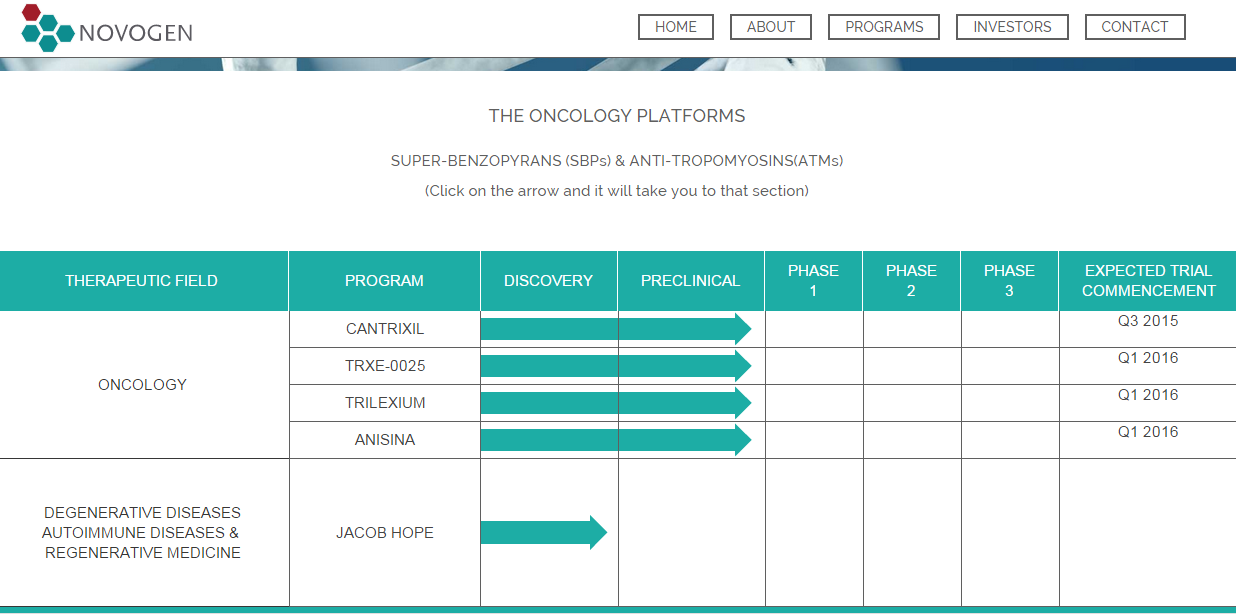Click the SUPER-BENZOPYRANS & ANTI-TROPOMYOSINS subtitle
Image resolution: width=1236 pixels, height=614 pixels.
(x=617, y=161)
